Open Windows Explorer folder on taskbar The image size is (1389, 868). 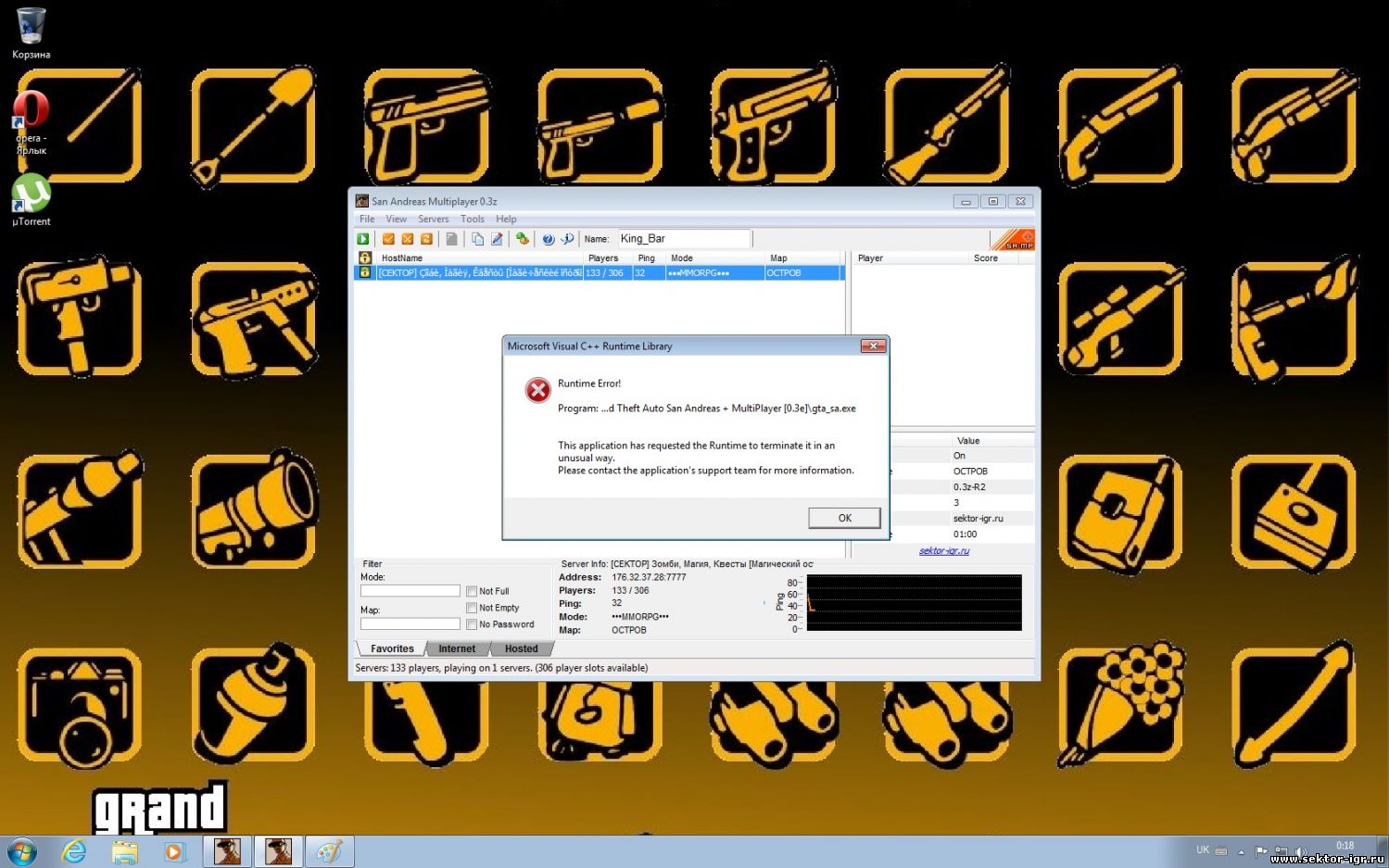[x=124, y=851]
